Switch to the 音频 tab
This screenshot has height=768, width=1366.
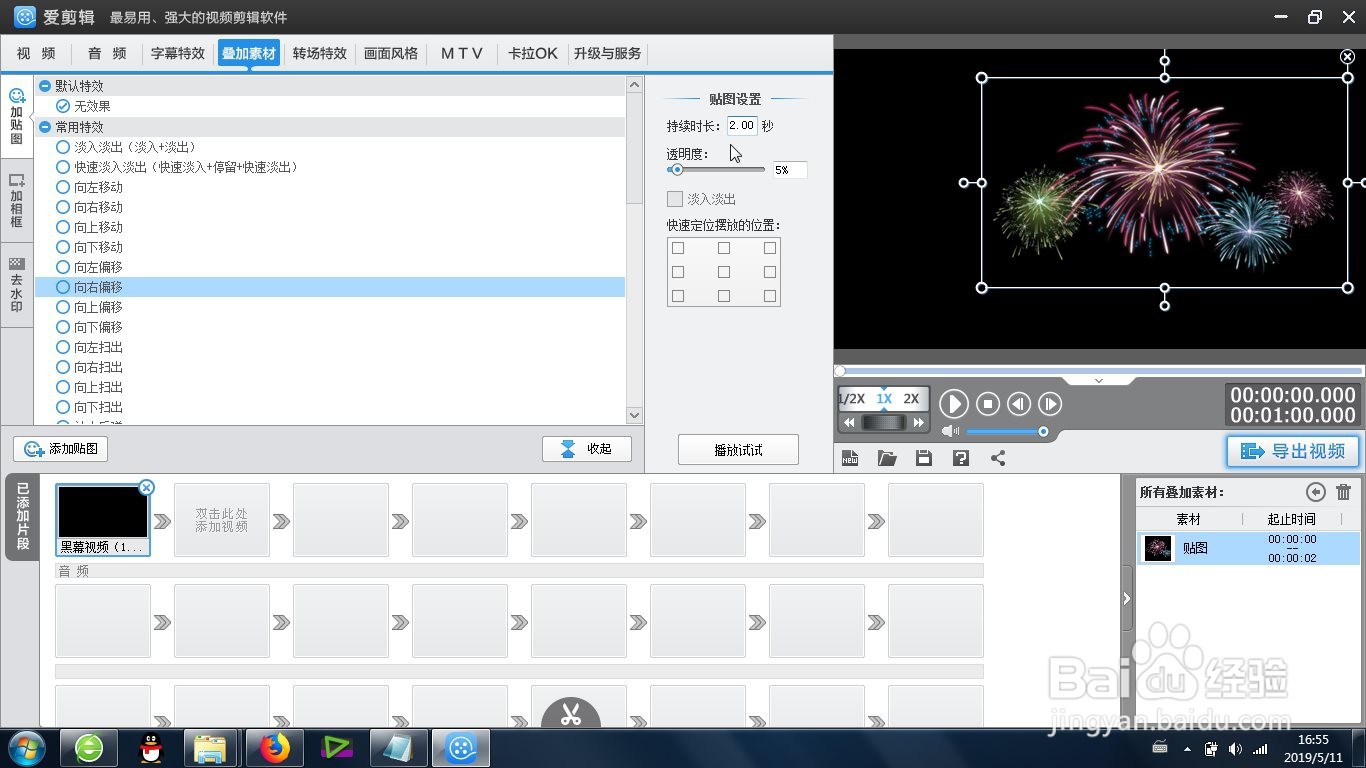coord(107,53)
